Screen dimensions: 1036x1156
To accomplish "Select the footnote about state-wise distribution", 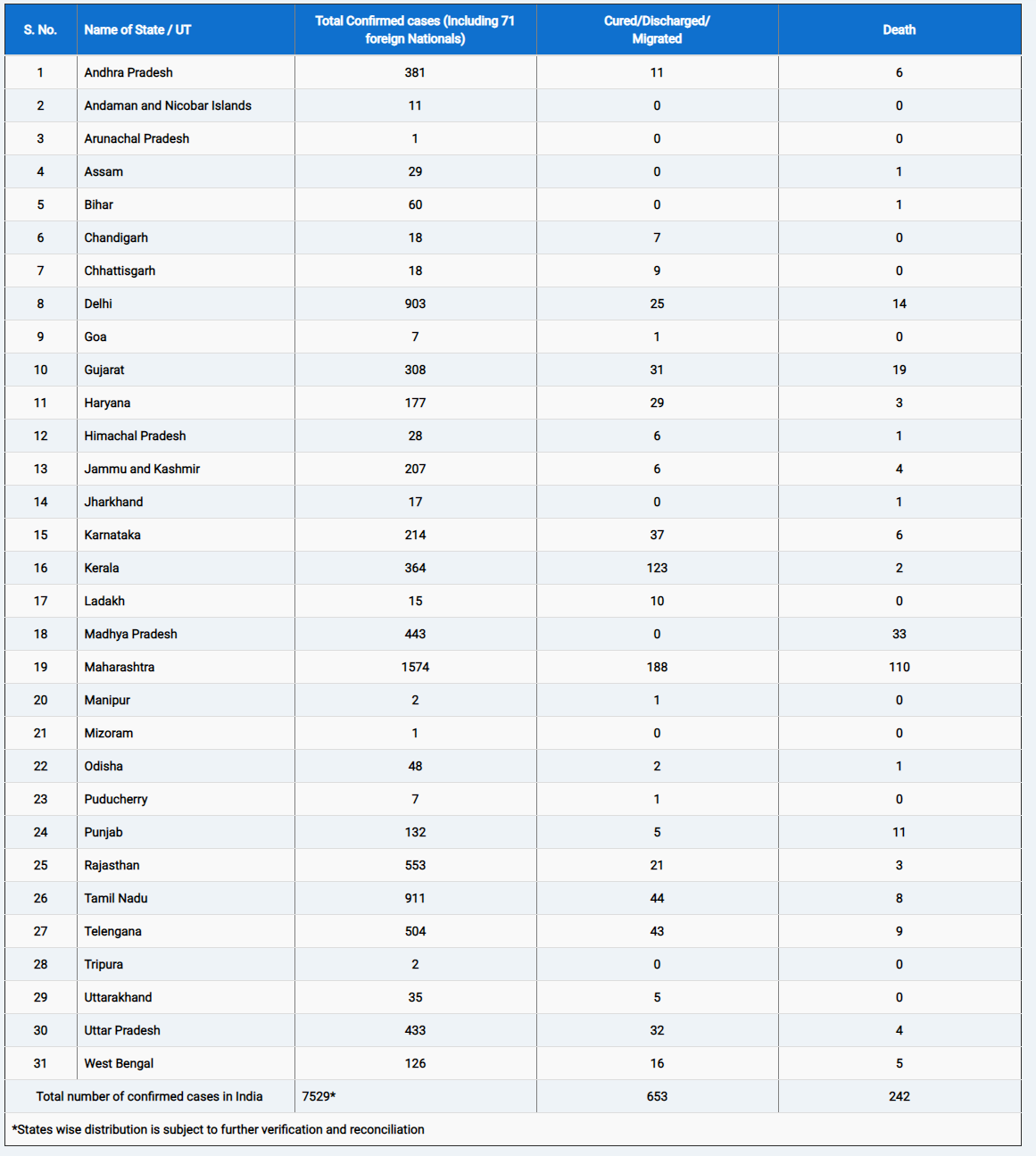I will pos(218,1129).
